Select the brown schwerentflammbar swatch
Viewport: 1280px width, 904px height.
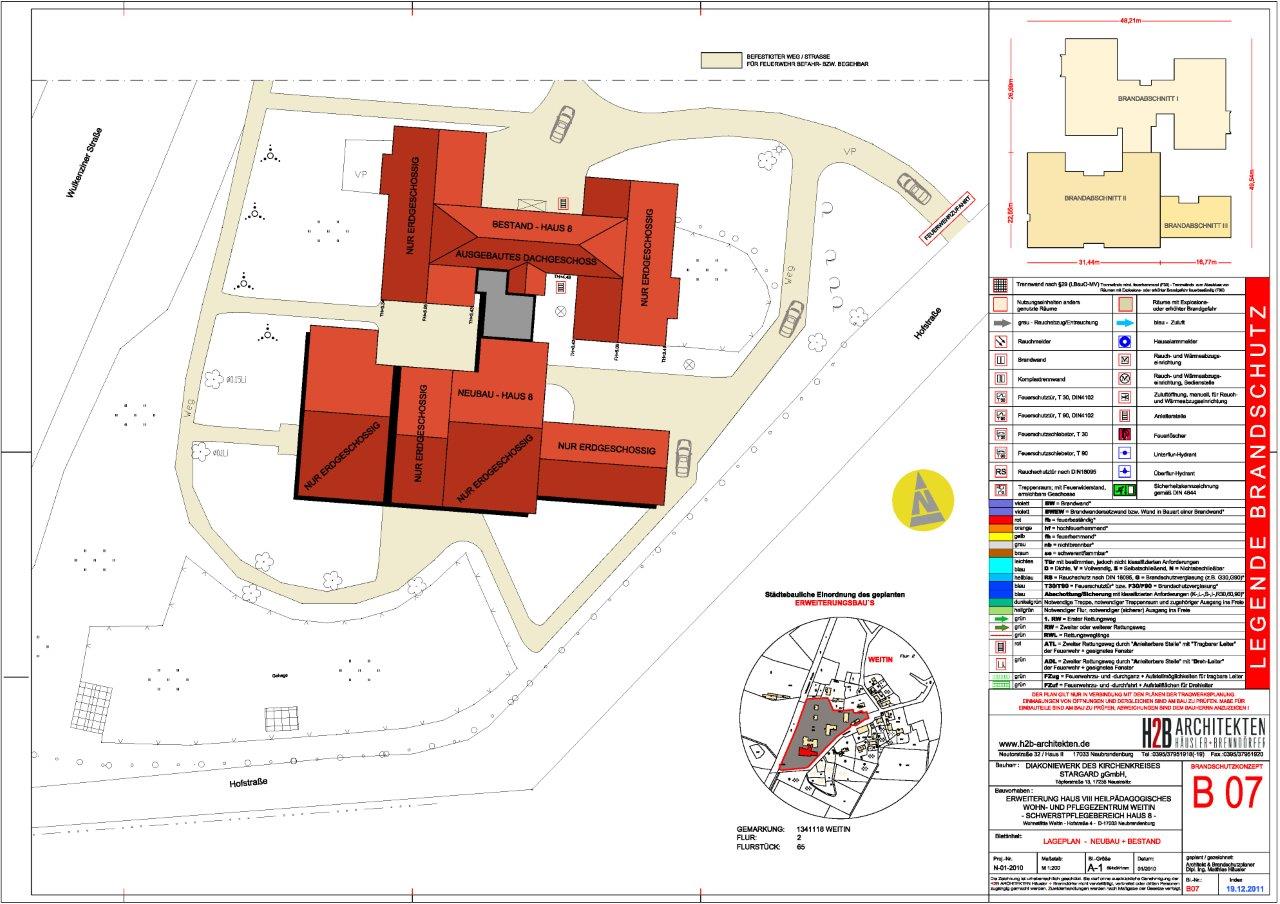coord(1001,553)
